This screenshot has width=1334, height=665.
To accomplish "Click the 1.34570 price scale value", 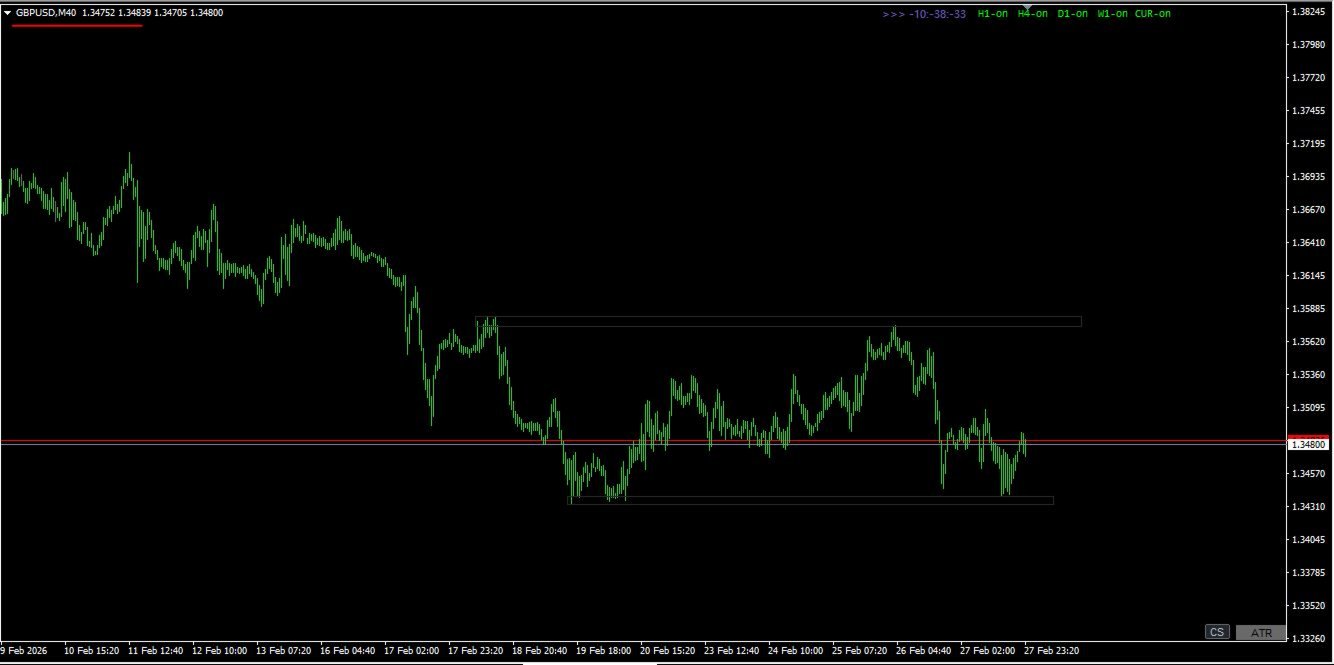I will coord(1308,473).
